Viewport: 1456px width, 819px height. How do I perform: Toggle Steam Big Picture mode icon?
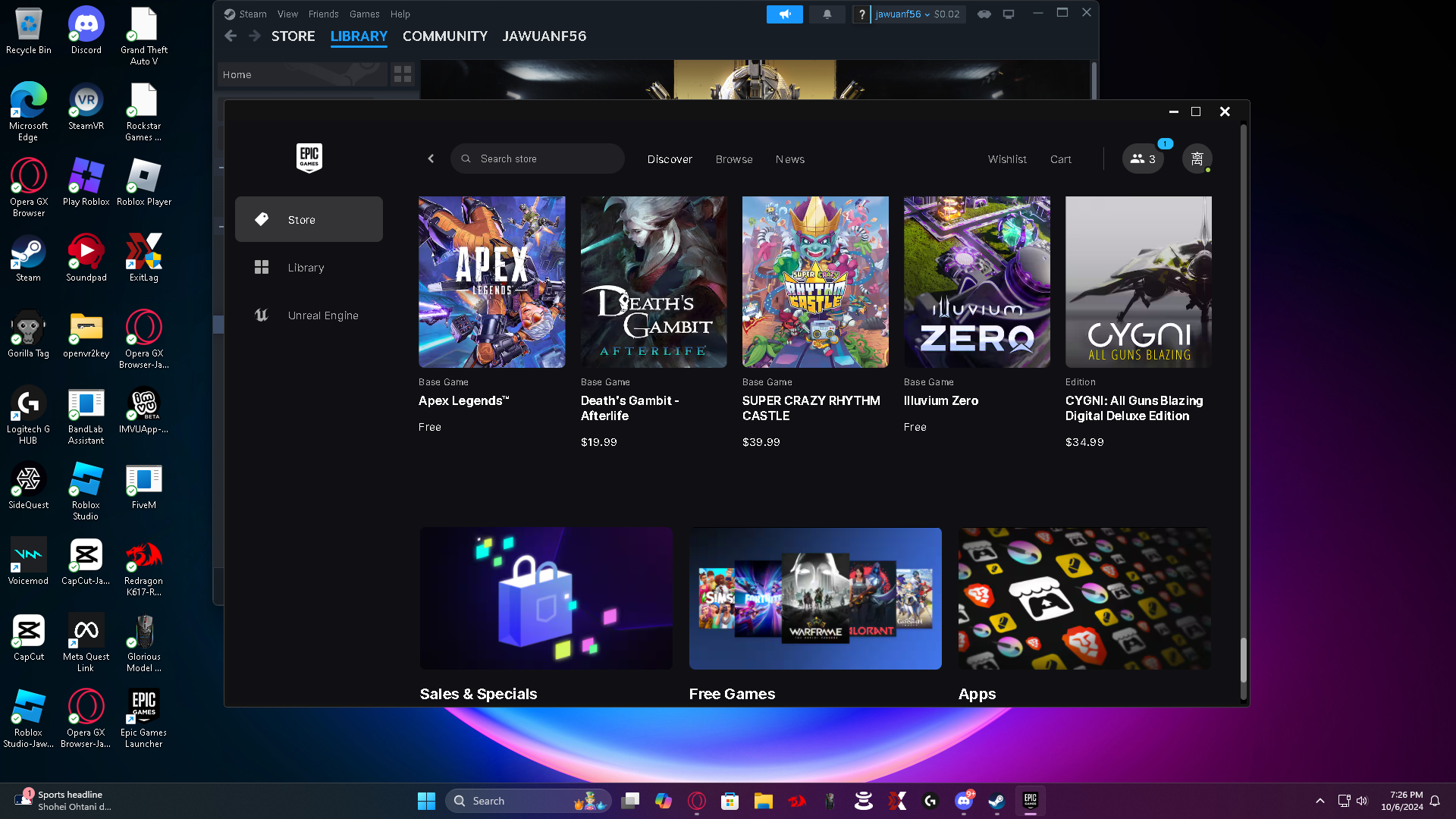(x=1009, y=14)
